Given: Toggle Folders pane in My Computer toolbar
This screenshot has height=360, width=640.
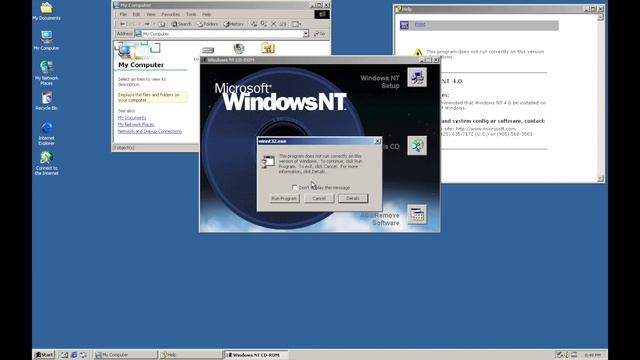Looking at the screenshot, I should 207,24.
